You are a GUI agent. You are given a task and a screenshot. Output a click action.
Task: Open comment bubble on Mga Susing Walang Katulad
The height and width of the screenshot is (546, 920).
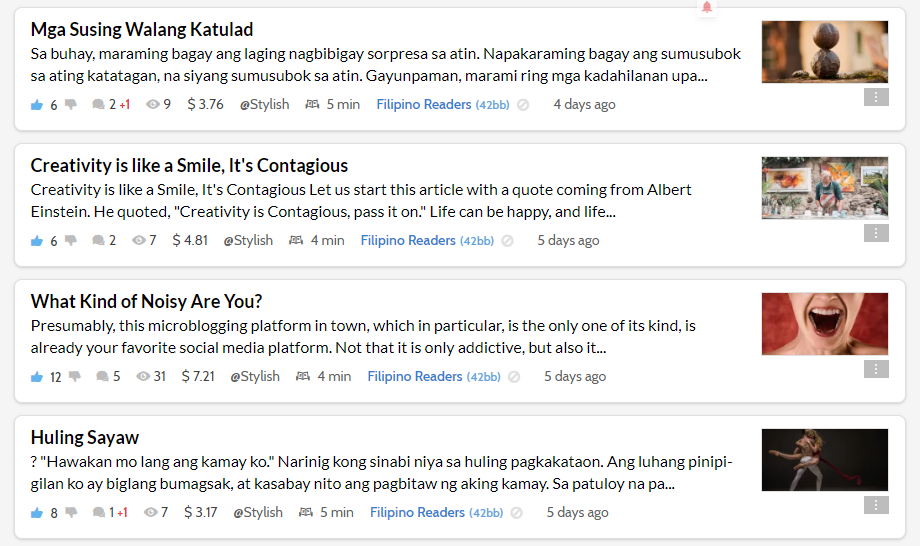tap(98, 104)
